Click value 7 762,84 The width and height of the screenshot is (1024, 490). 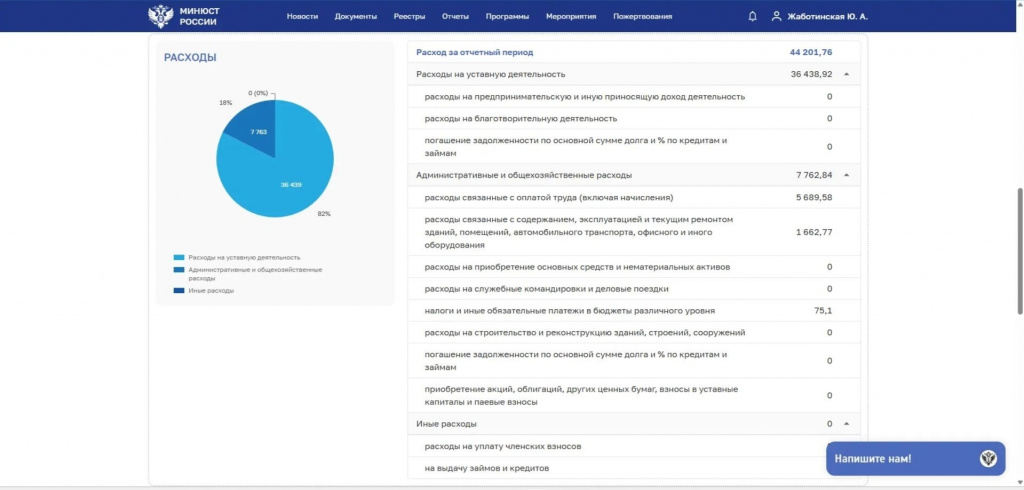814,175
